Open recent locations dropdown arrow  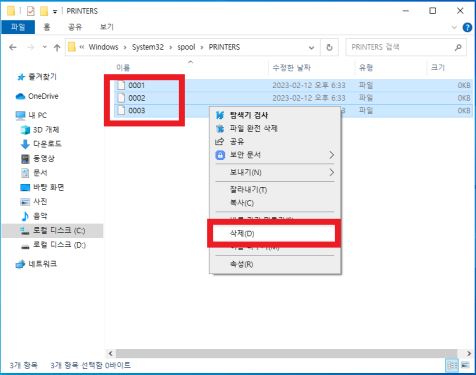point(45,47)
